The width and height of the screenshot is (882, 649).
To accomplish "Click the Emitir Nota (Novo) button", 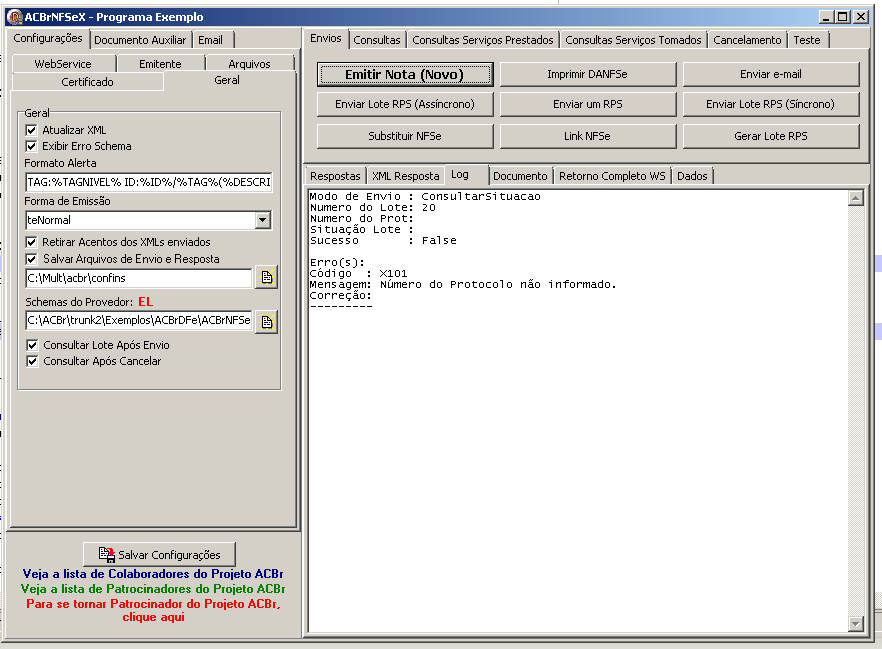I will click(404, 74).
